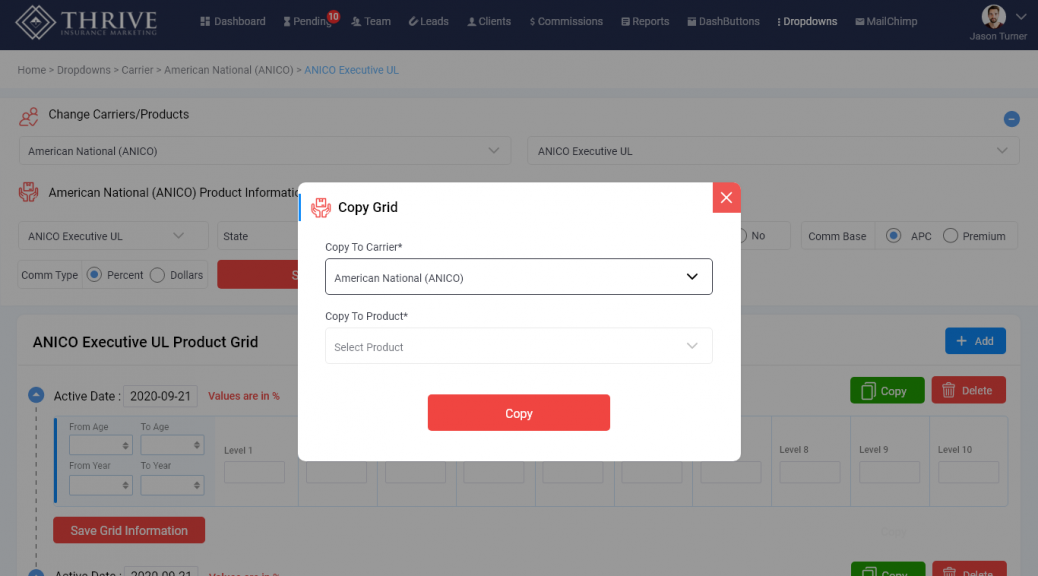
Task: Click the 'ANICO Executive UL Product Grid' heading
Action: (x=146, y=342)
